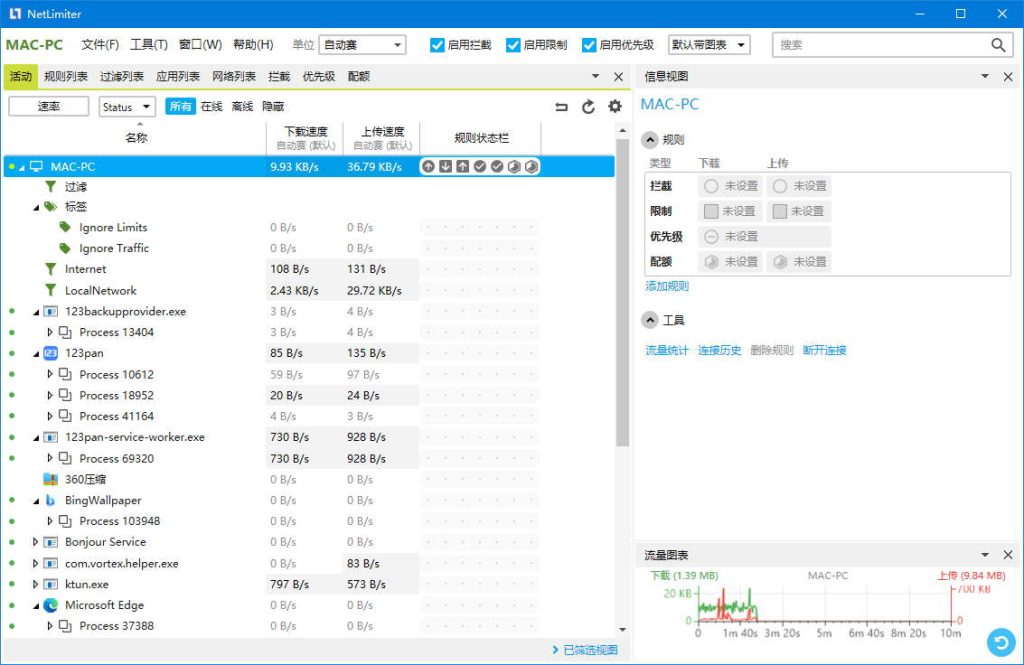Expand the Process 10612 node
This screenshot has height=665, width=1024.
click(x=50, y=374)
